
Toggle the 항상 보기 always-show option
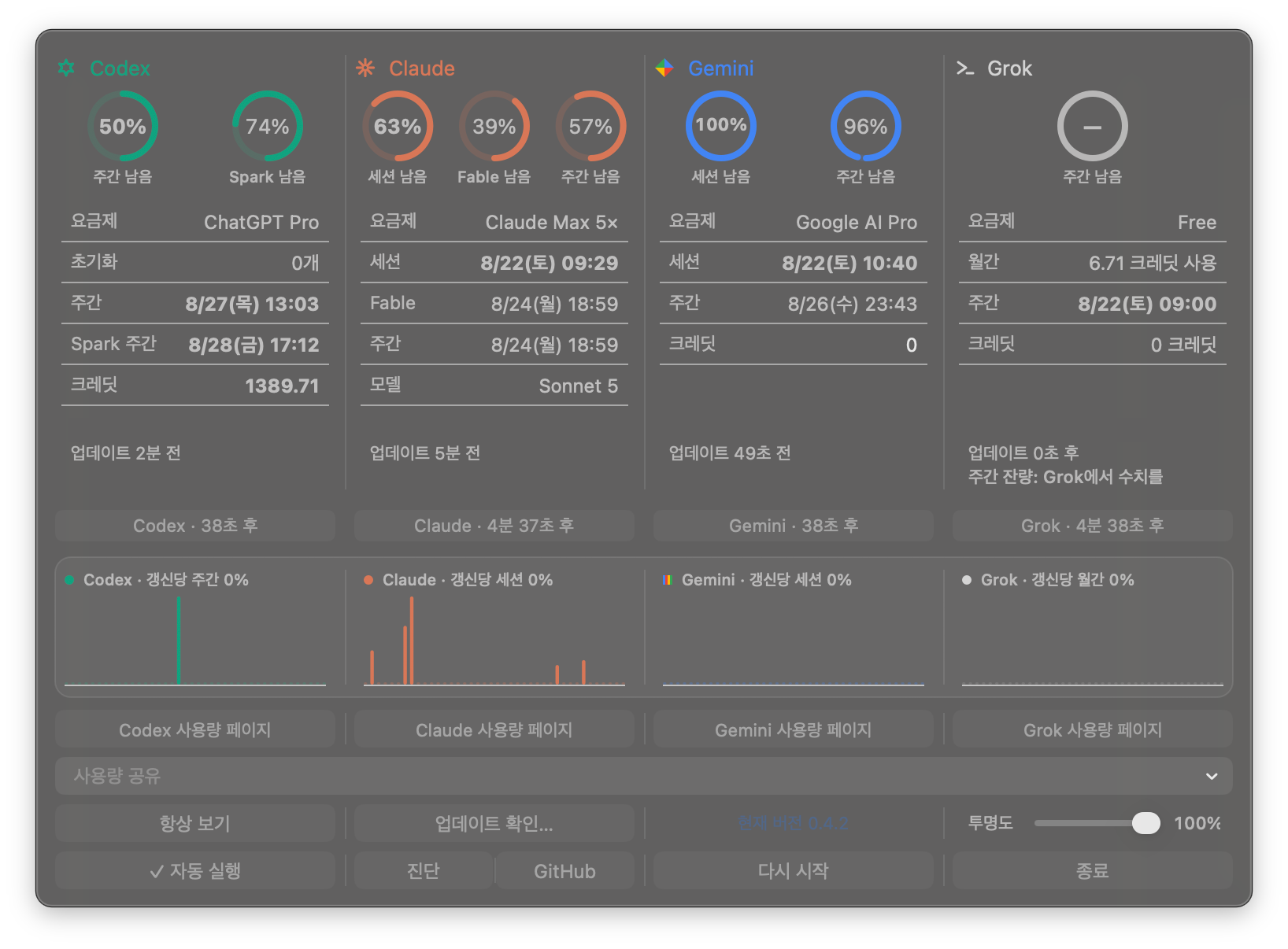(x=195, y=823)
